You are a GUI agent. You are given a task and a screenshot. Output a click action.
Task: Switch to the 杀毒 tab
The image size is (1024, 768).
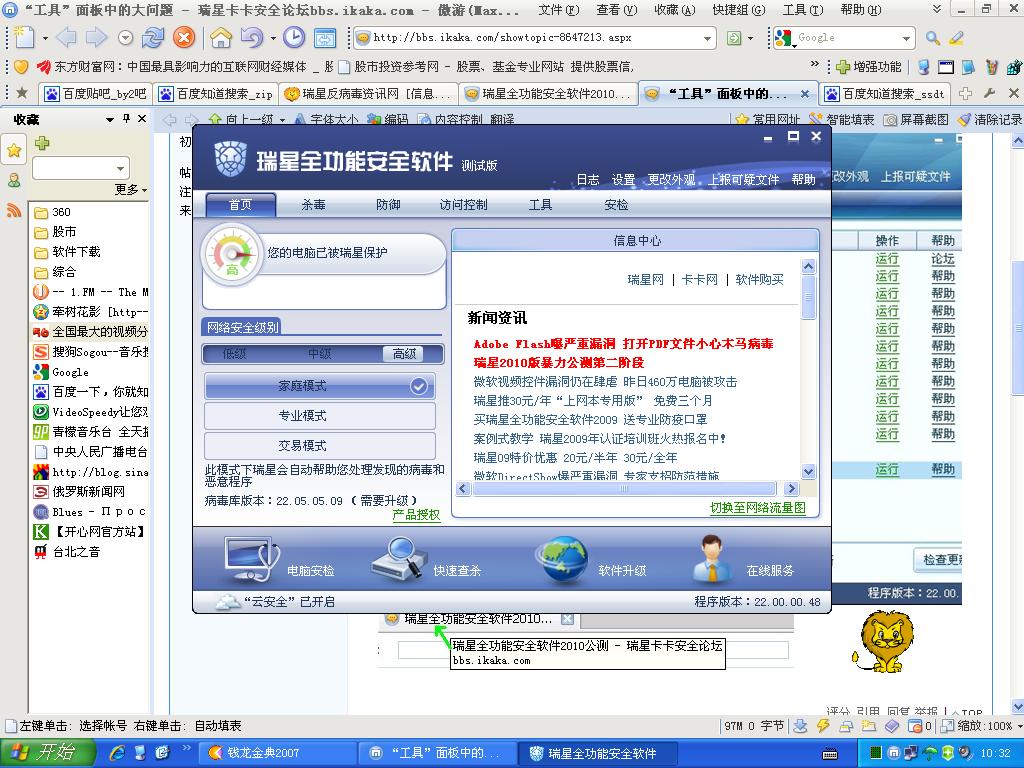(313, 204)
